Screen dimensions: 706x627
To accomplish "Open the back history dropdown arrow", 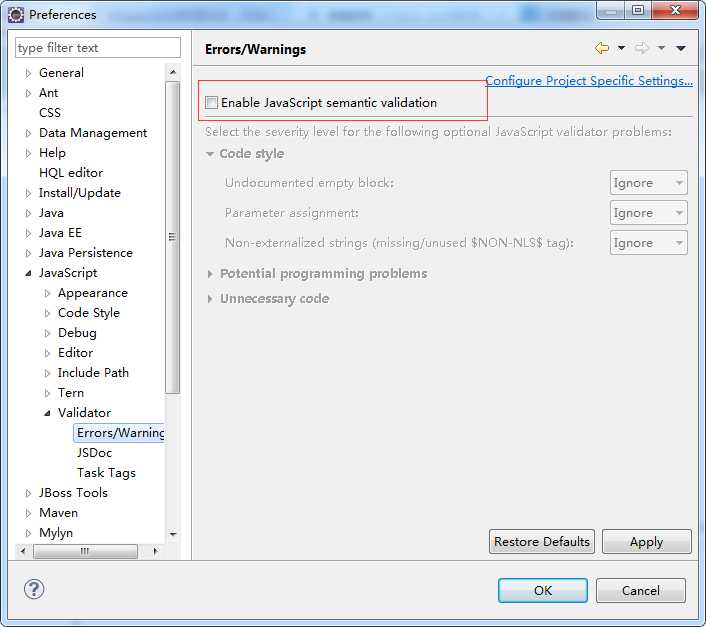I will tap(621, 48).
